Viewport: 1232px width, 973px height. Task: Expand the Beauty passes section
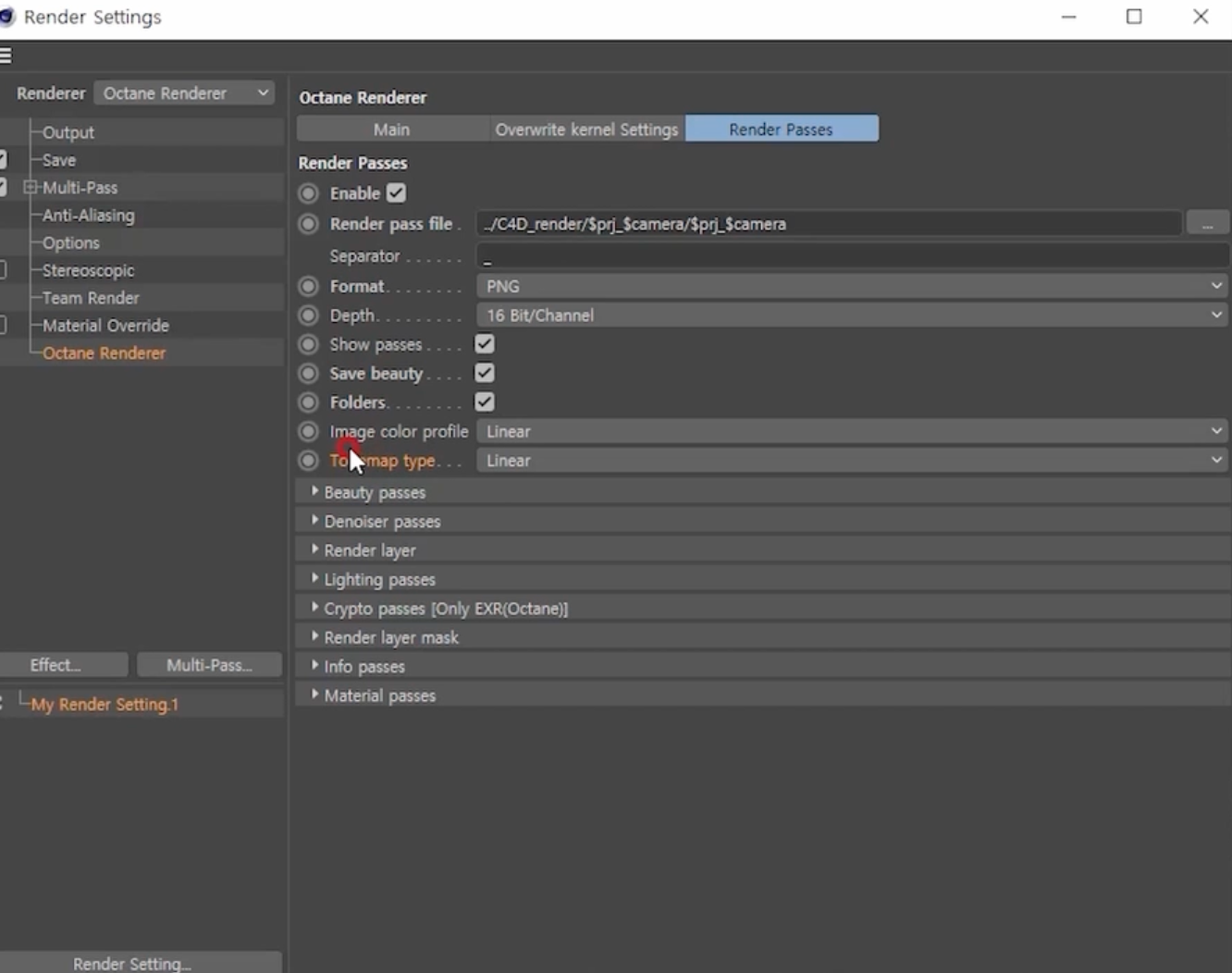point(315,492)
